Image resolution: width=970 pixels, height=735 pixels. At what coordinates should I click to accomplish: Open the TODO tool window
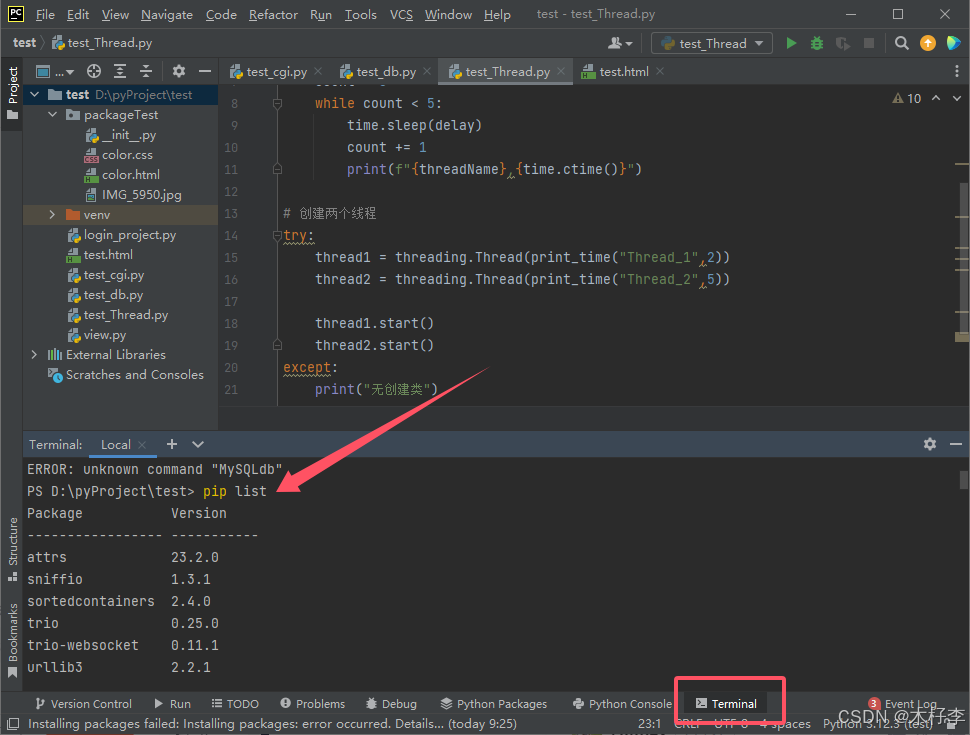click(x=235, y=704)
